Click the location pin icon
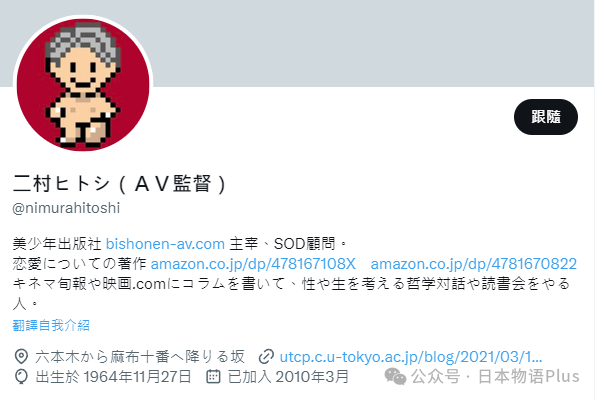The width and height of the screenshot is (597, 400). tap(21, 357)
